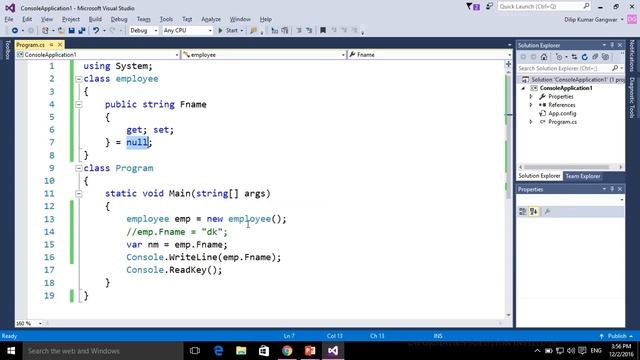Viewport: 640px width, 360px height.
Task: Open the Debug menu
Action: click(x=119, y=19)
